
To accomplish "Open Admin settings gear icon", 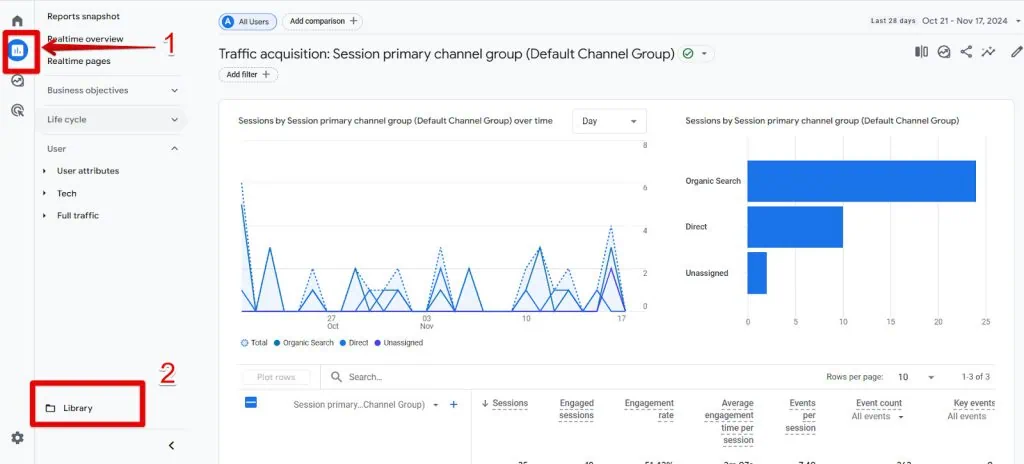I will coord(17,438).
